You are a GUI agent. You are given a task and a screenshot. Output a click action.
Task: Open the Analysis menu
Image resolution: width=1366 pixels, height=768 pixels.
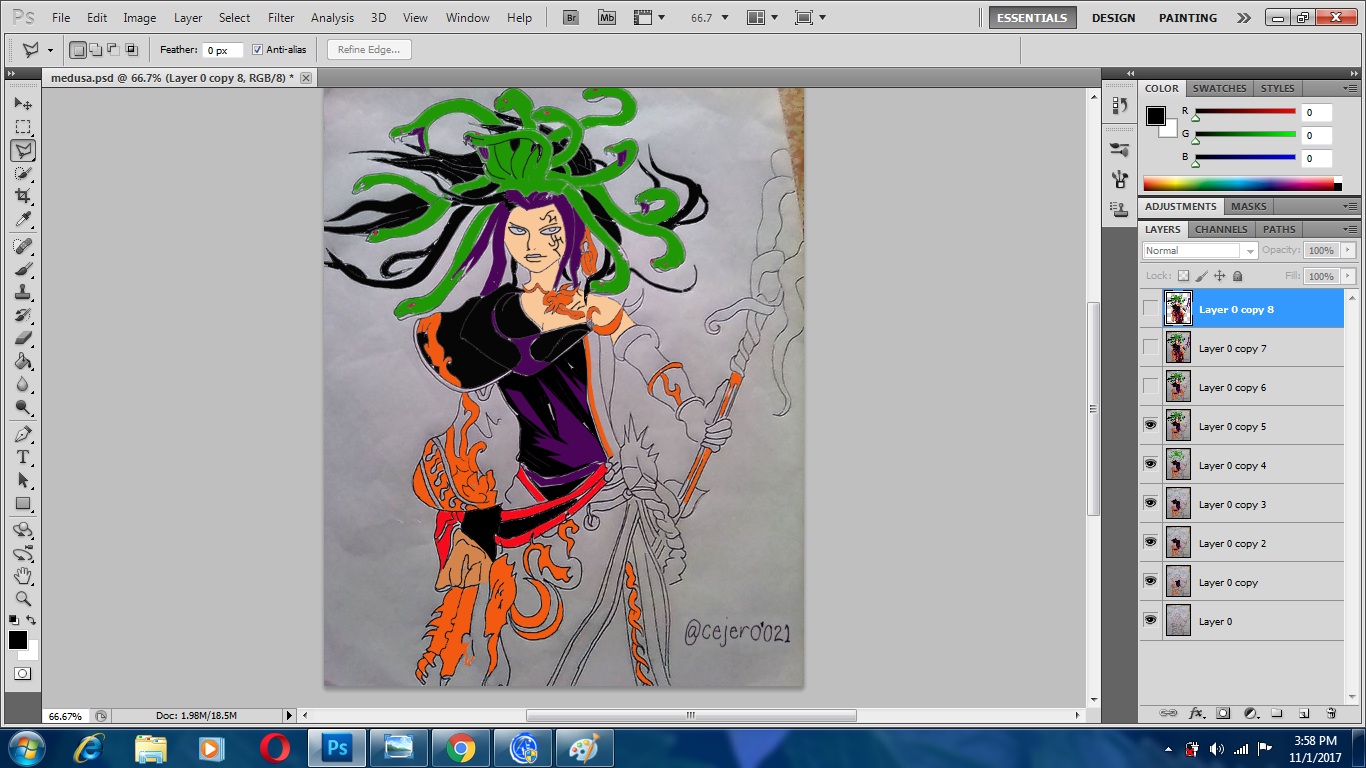click(x=332, y=18)
